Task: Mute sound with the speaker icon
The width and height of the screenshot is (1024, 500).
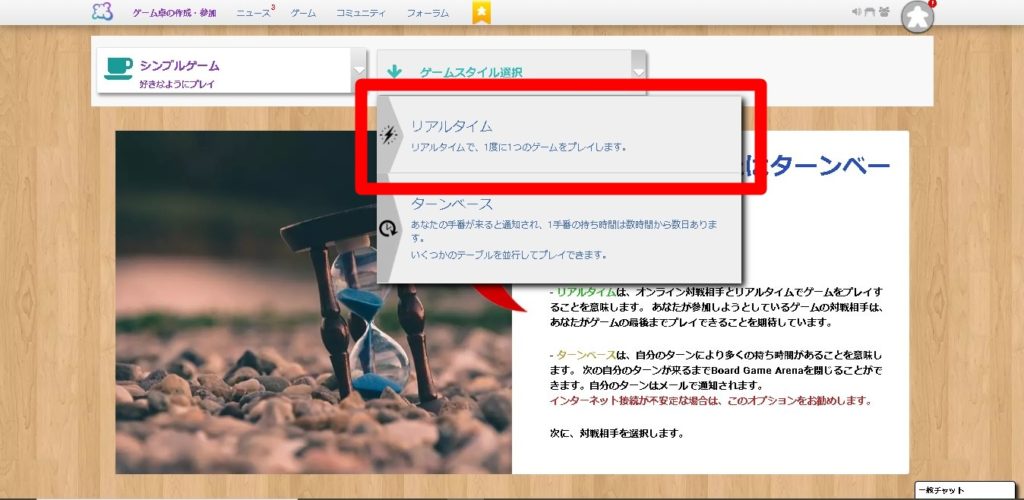Action: click(857, 12)
